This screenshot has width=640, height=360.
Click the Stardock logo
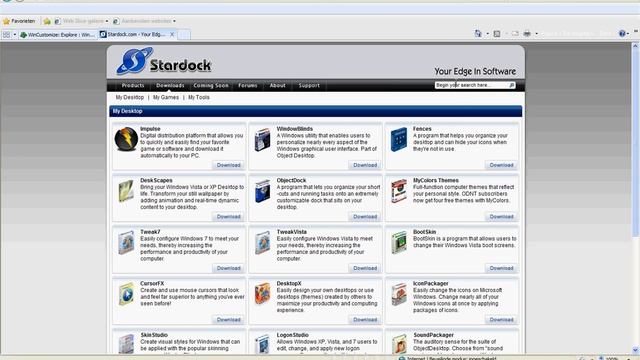[164, 61]
